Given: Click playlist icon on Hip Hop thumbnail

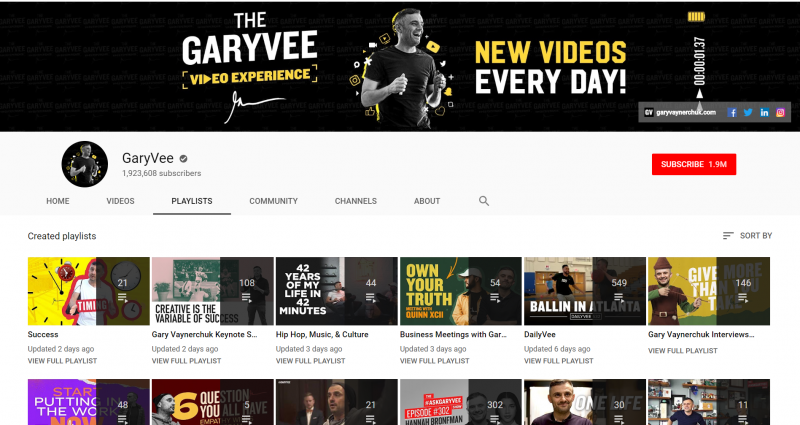Looking at the screenshot, I should [370, 297].
